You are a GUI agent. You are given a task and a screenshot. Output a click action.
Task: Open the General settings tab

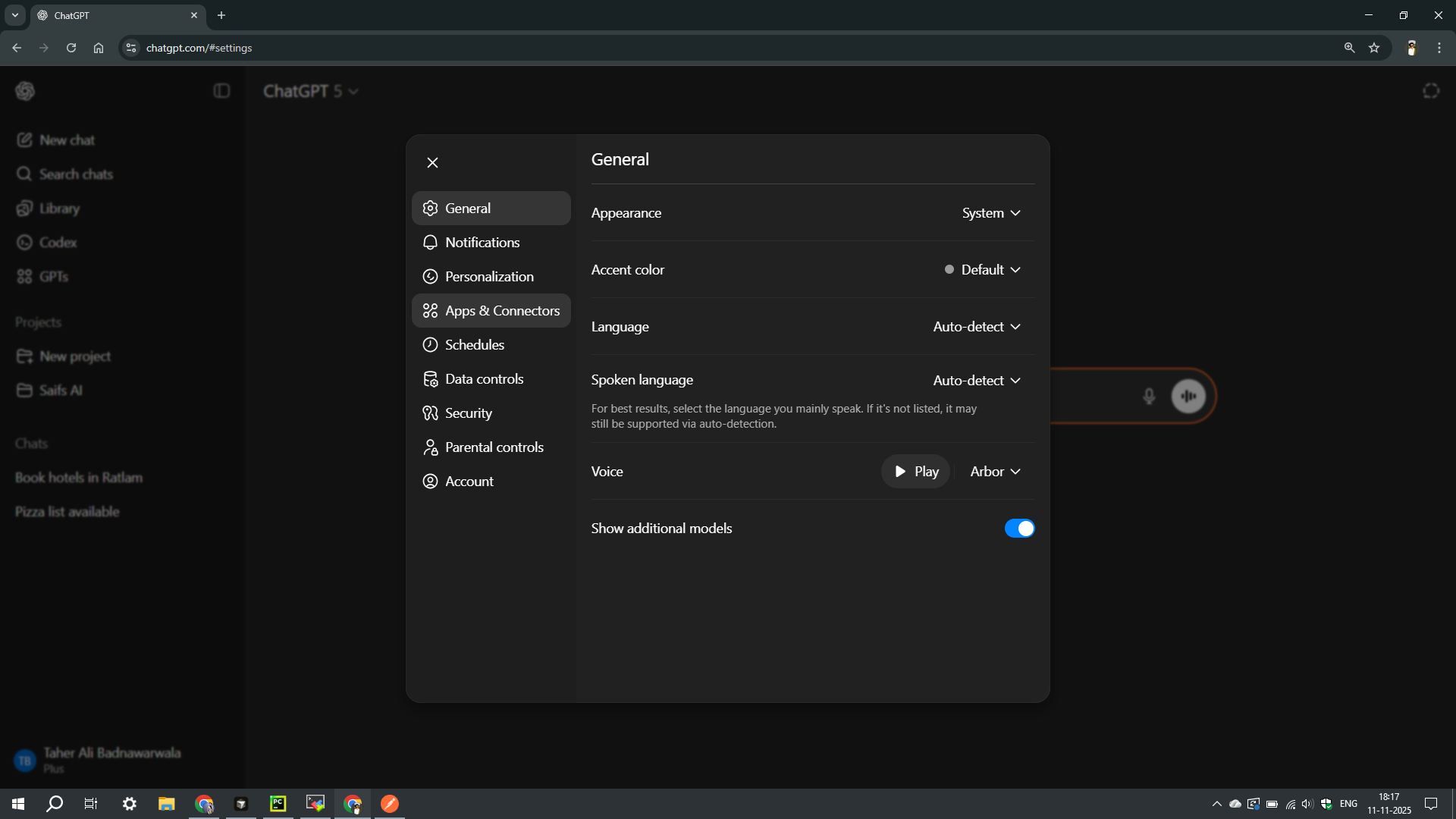click(491, 208)
